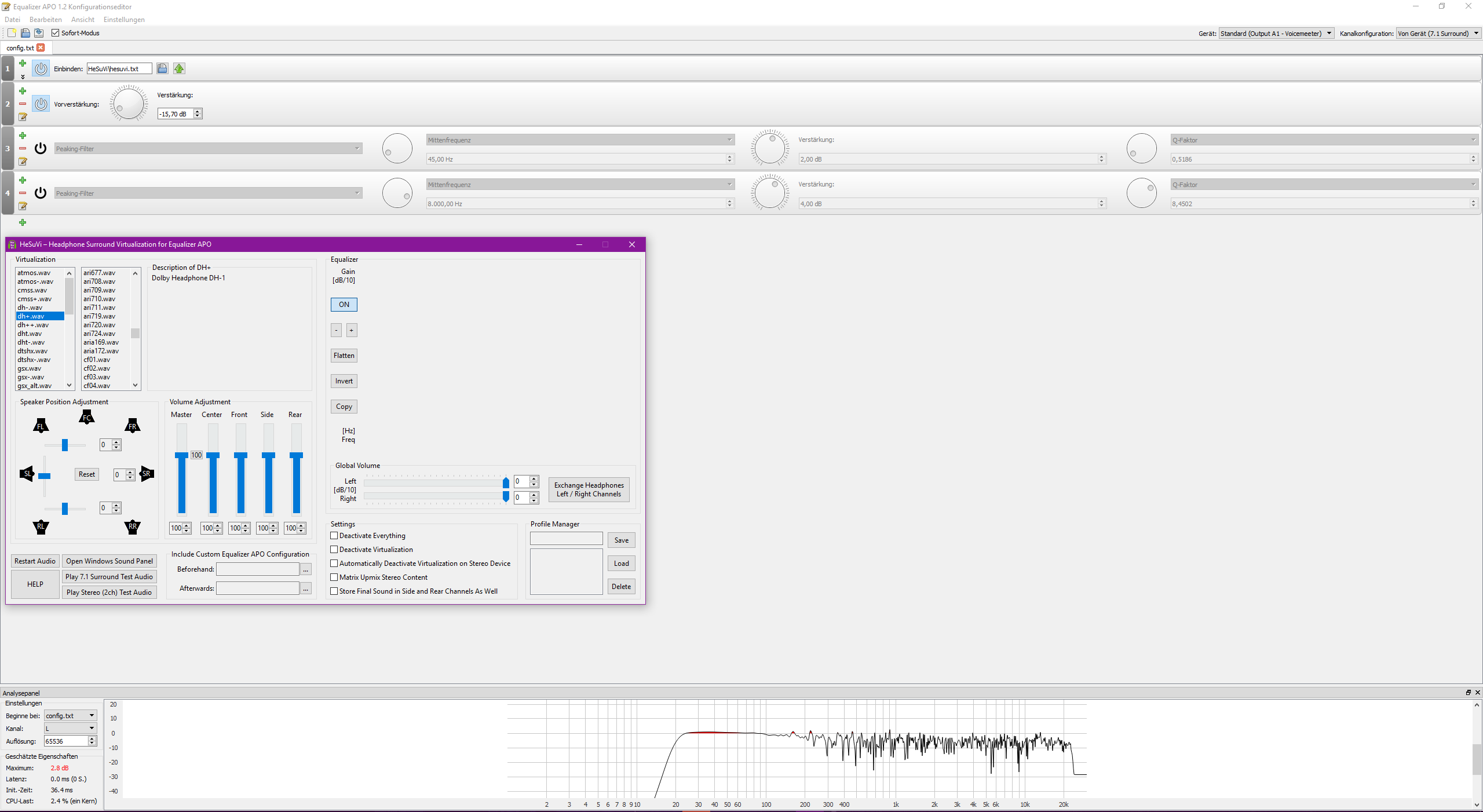
Task: Enable Matrix Upmix Stereo Content
Action: tap(334, 577)
